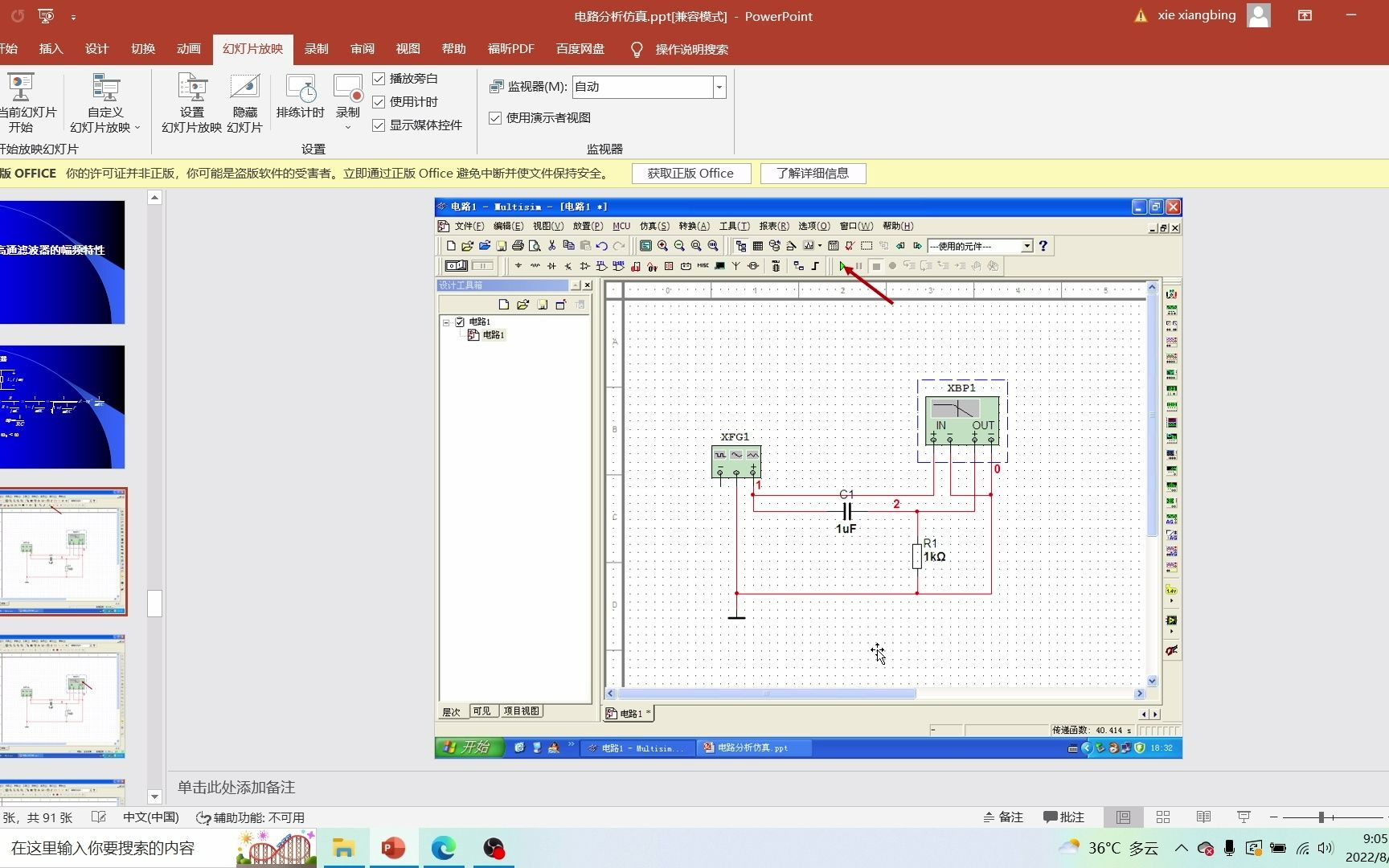Open the View (视图) tab

408,49
